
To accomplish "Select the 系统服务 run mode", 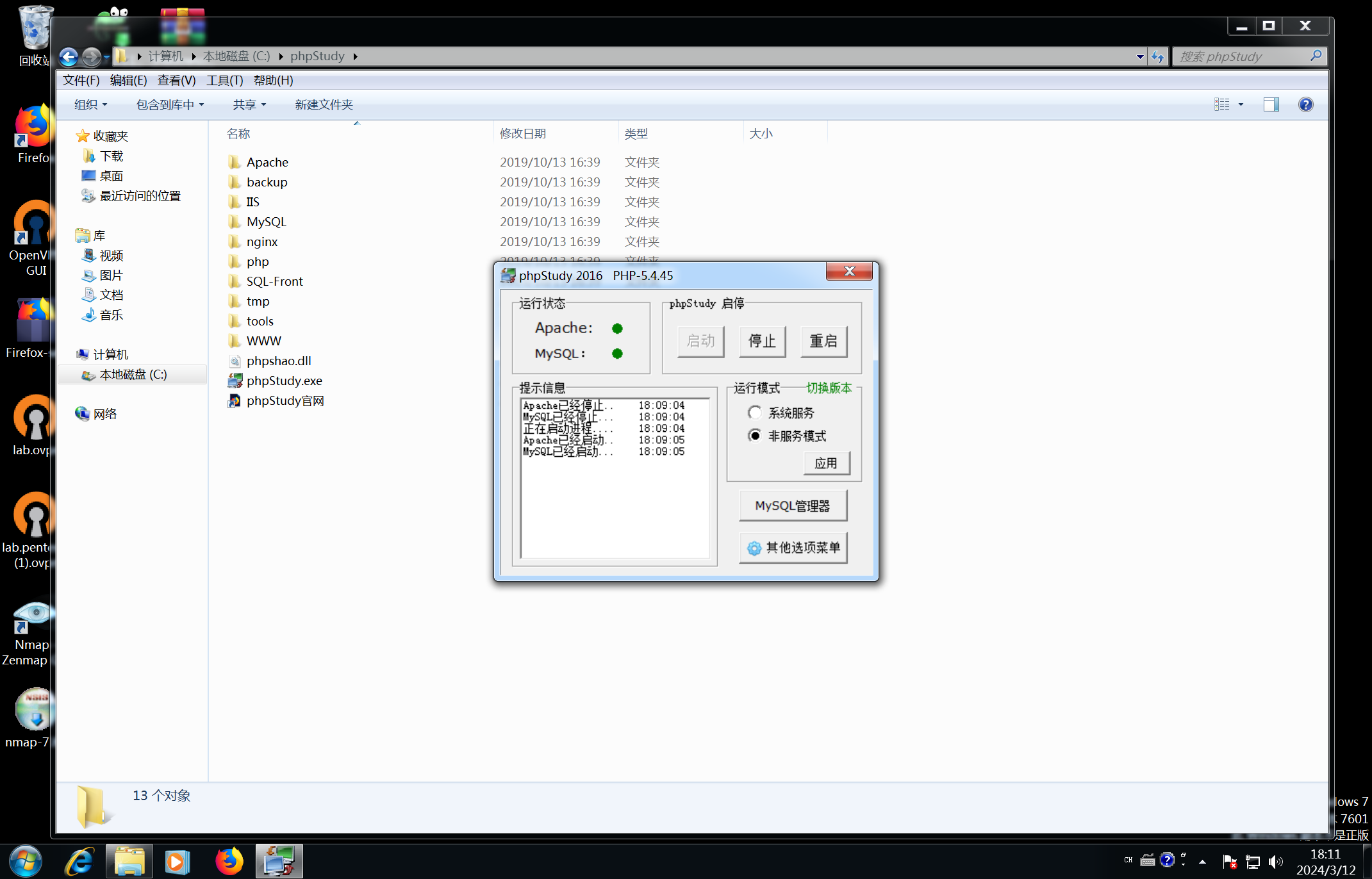I will point(781,413).
